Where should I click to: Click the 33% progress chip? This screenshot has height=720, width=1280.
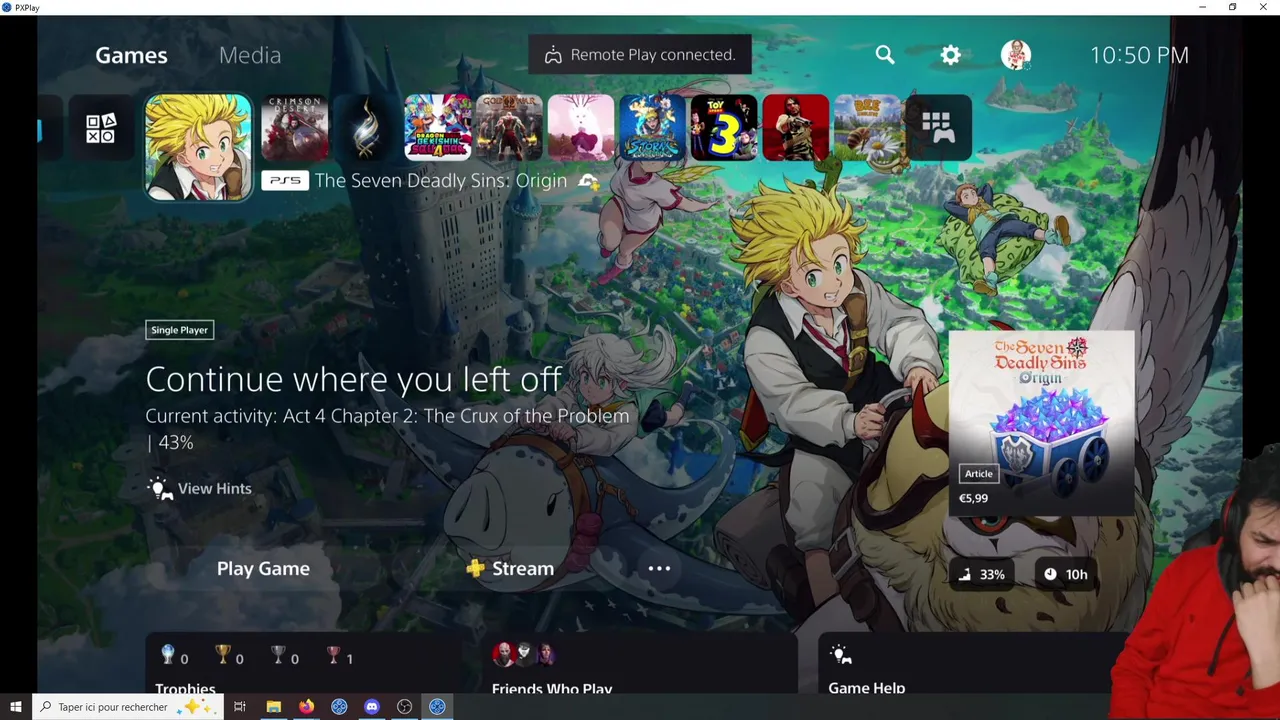point(981,574)
